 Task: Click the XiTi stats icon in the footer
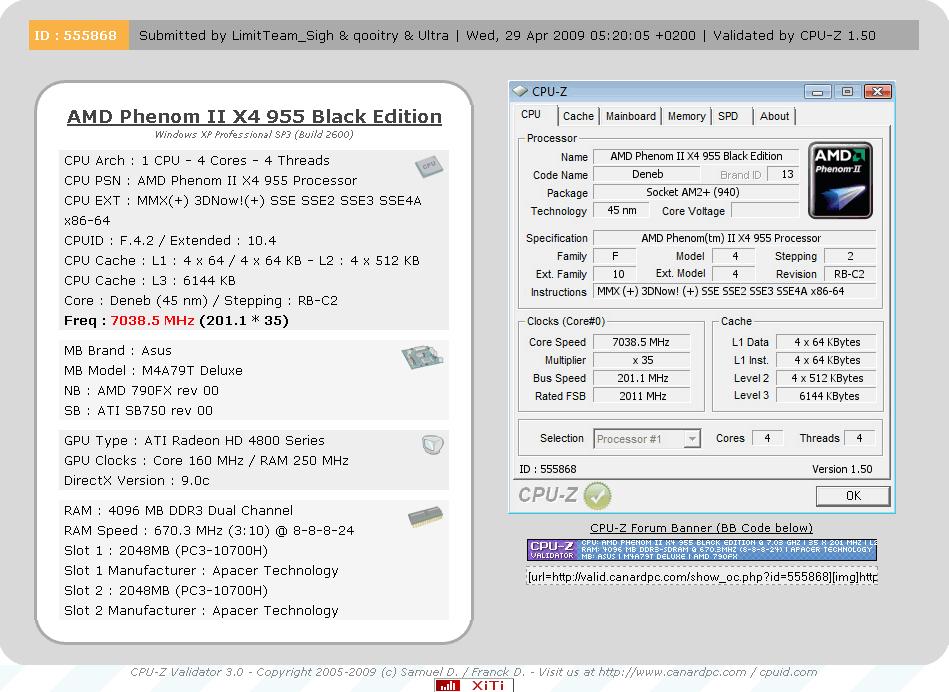coord(474,685)
